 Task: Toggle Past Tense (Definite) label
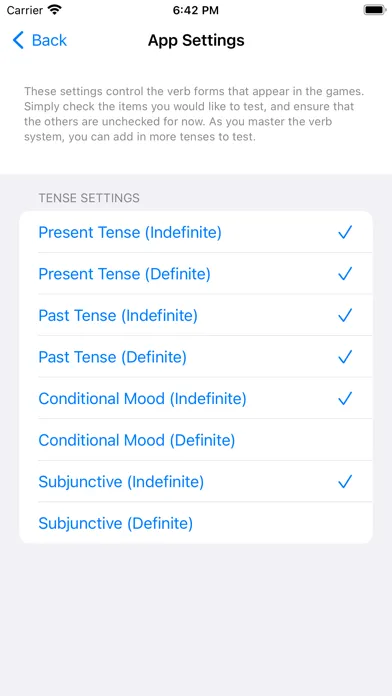pos(112,357)
